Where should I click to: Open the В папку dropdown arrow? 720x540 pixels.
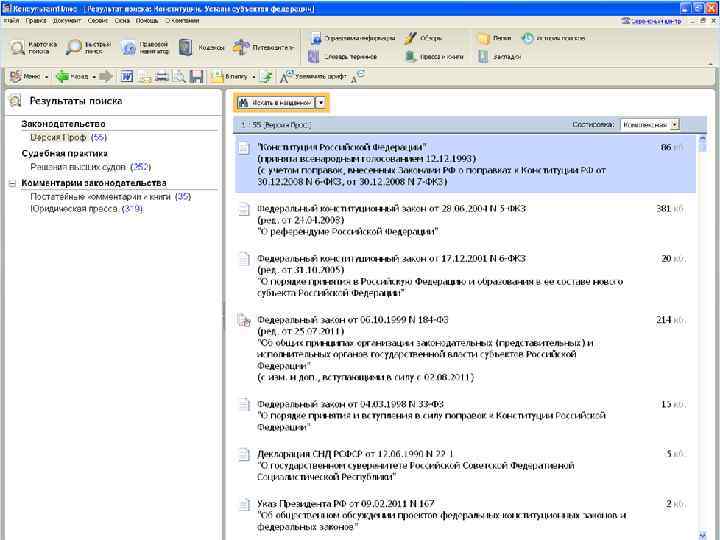tap(253, 77)
